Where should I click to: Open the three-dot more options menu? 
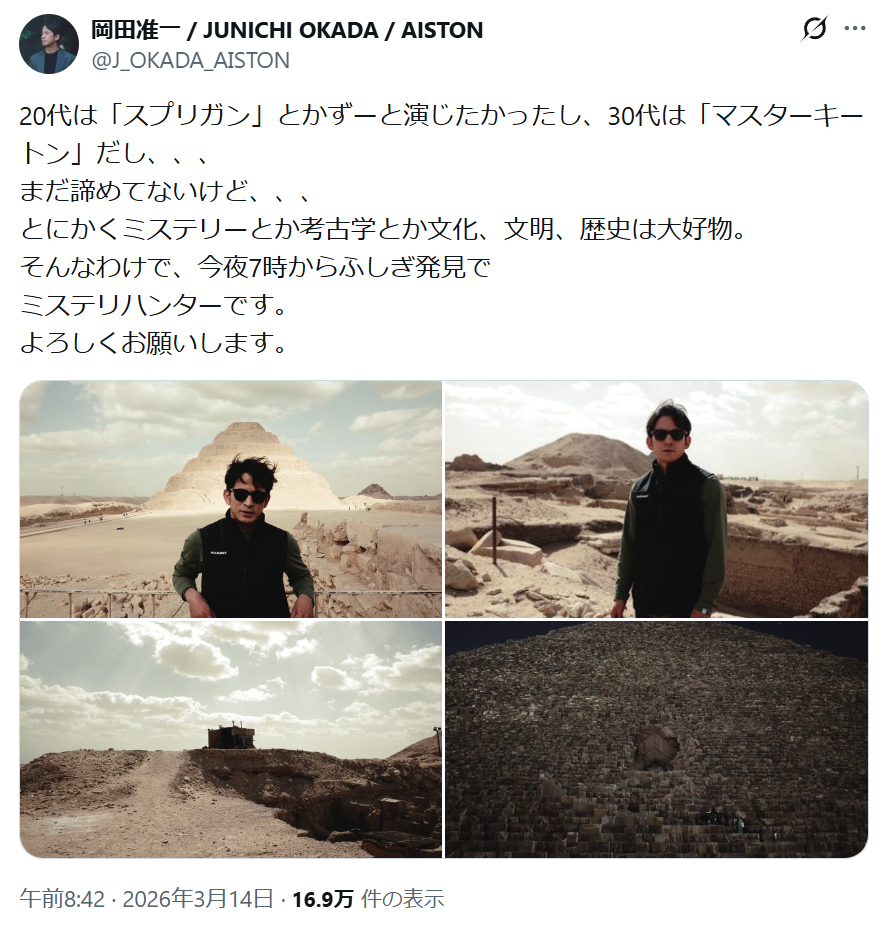click(854, 28)
